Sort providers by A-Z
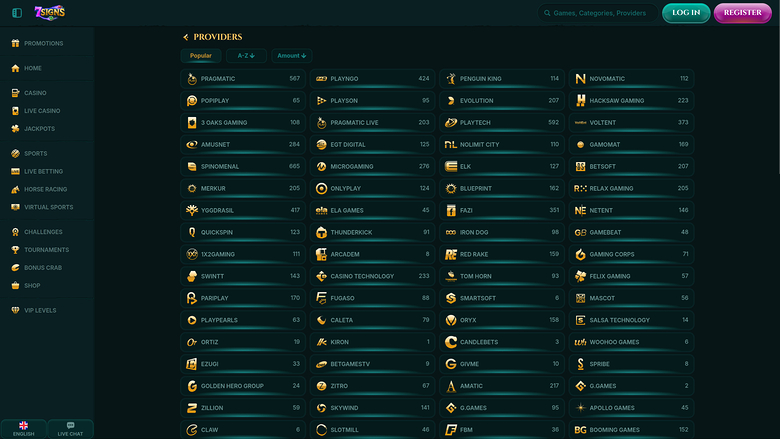The image size is (780, 439). click(246, 56)
